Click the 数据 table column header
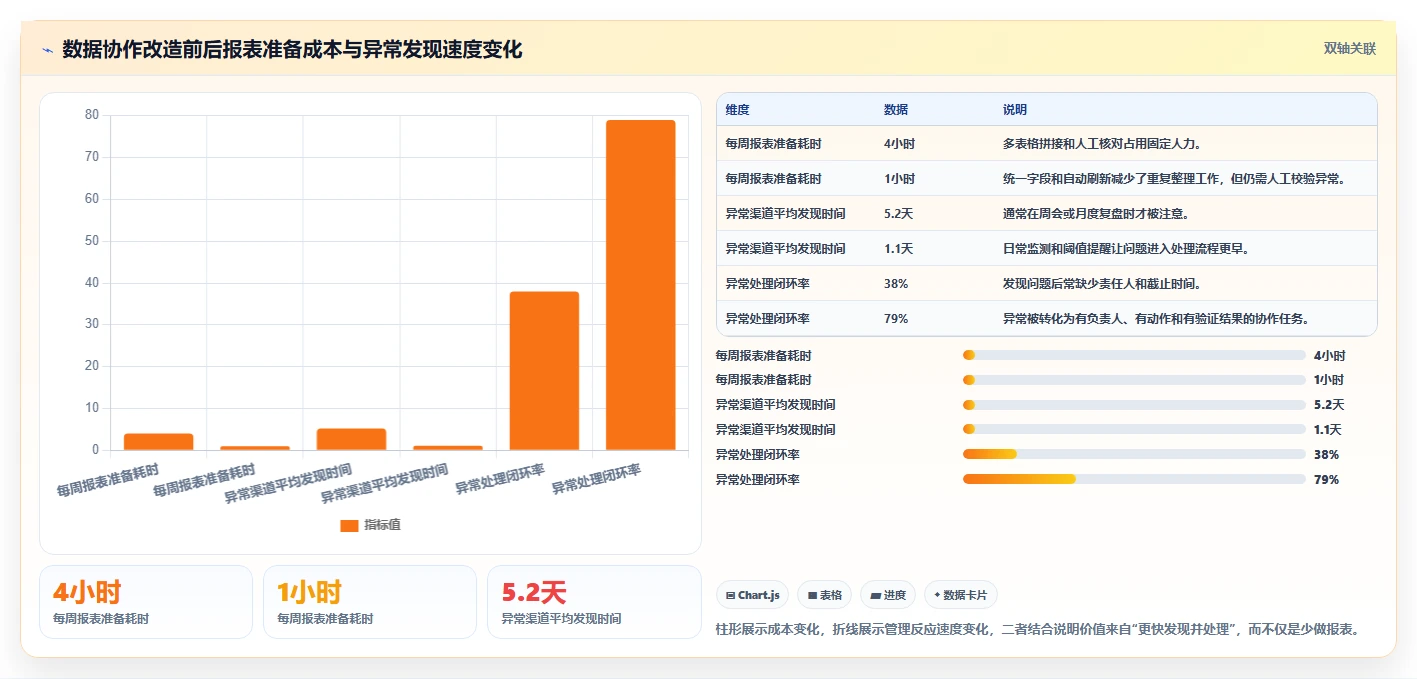 [896, 110]
